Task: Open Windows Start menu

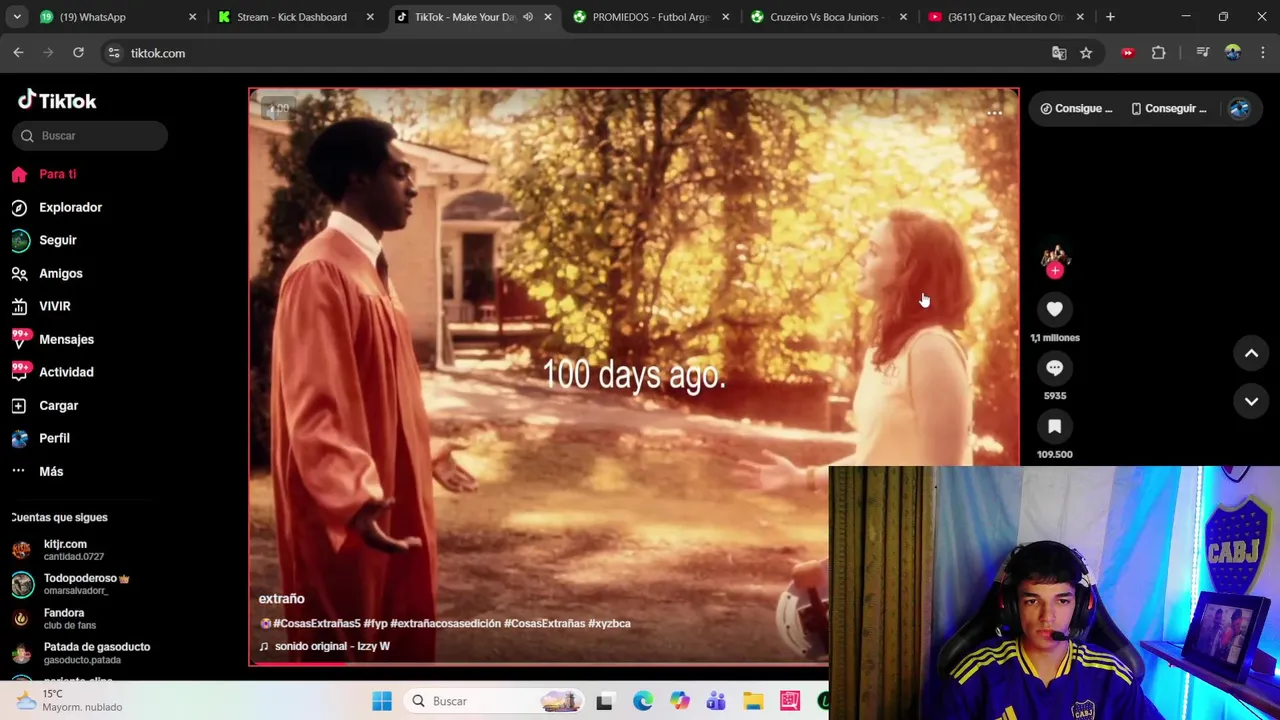Action: click(382, 701)
